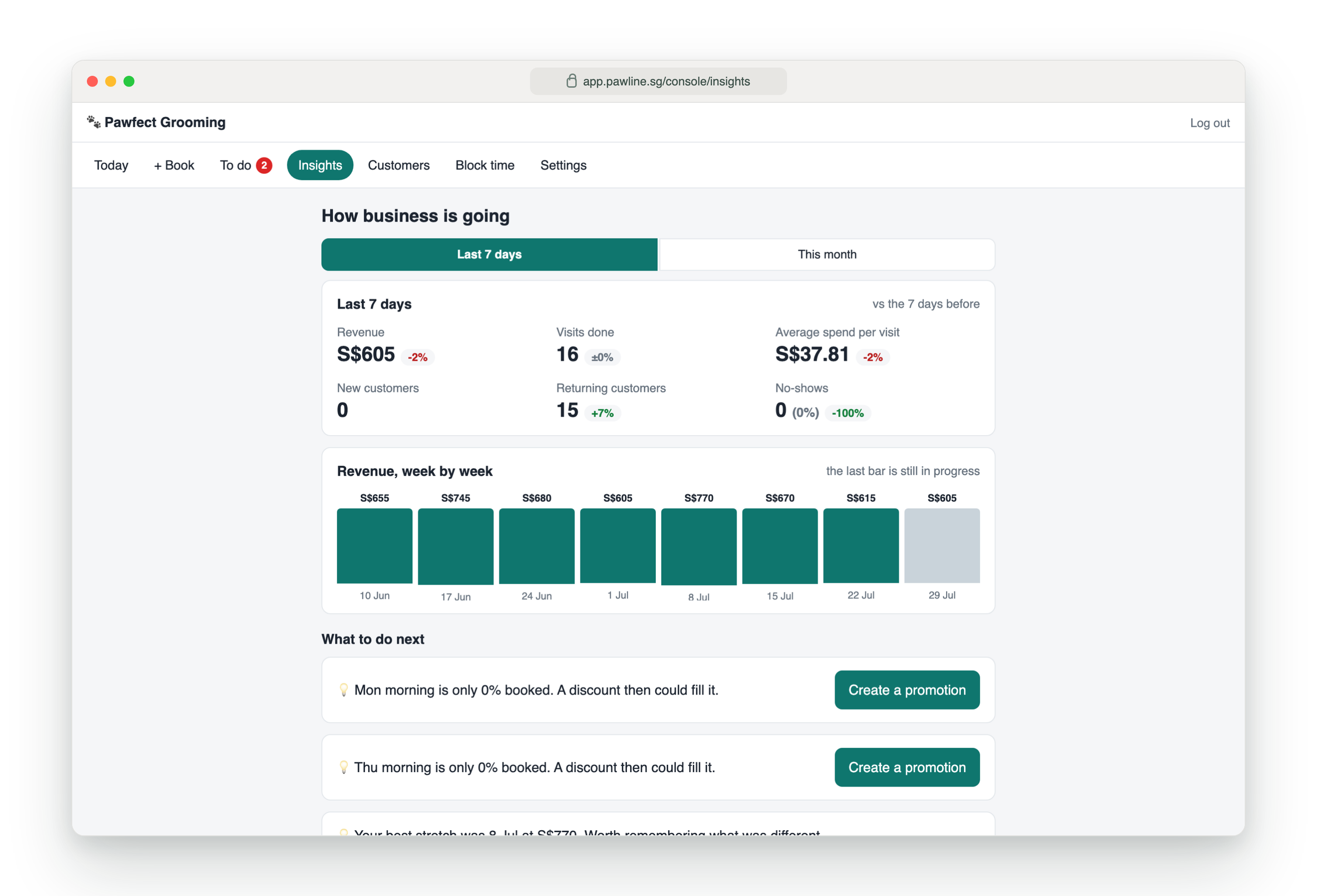The height and width of the screenshot is (896, 1317).
Task: Create a promotion for Mon morning
Action: [907, 690]
